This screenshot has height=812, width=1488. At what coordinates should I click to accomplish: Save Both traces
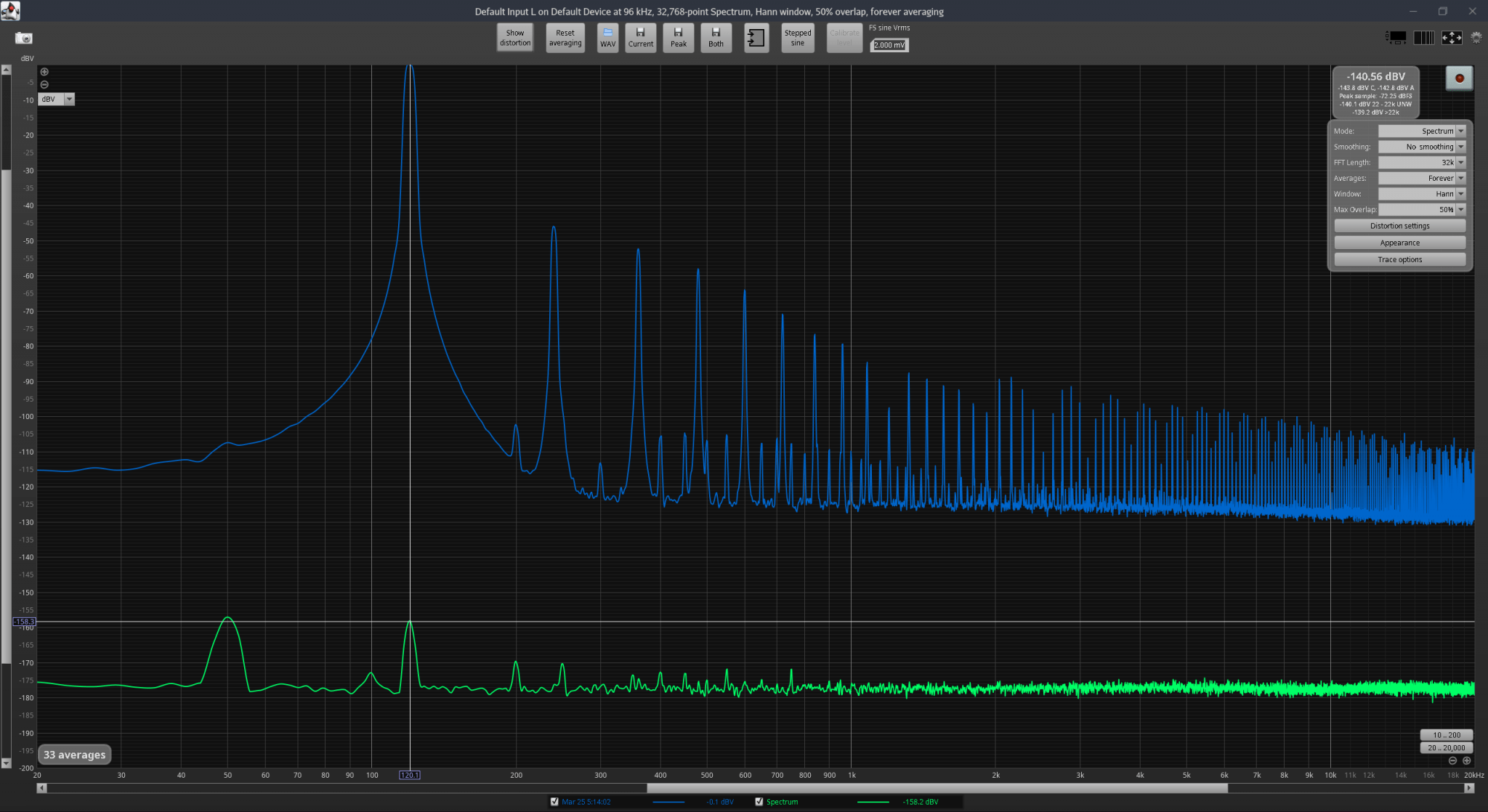716,38
